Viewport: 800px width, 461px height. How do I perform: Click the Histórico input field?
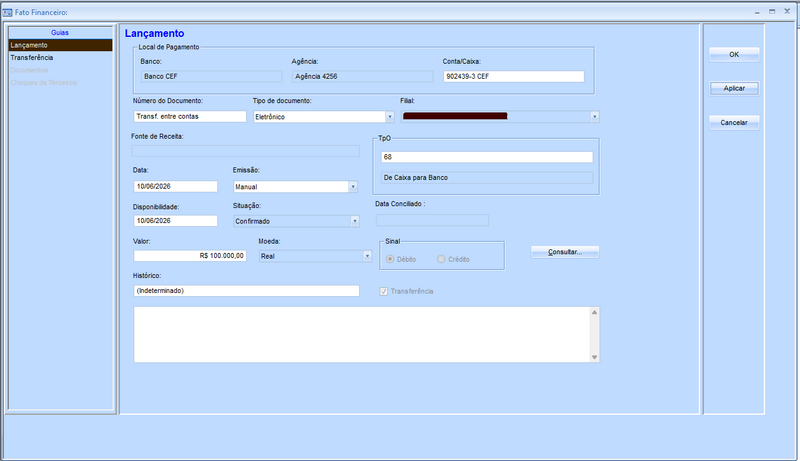pos(246,291)
